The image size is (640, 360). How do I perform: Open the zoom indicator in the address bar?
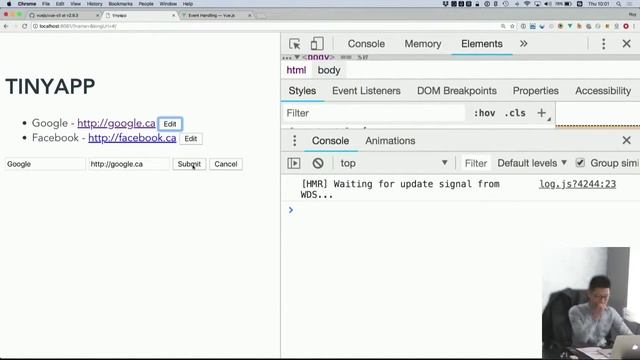click(503, 26)
